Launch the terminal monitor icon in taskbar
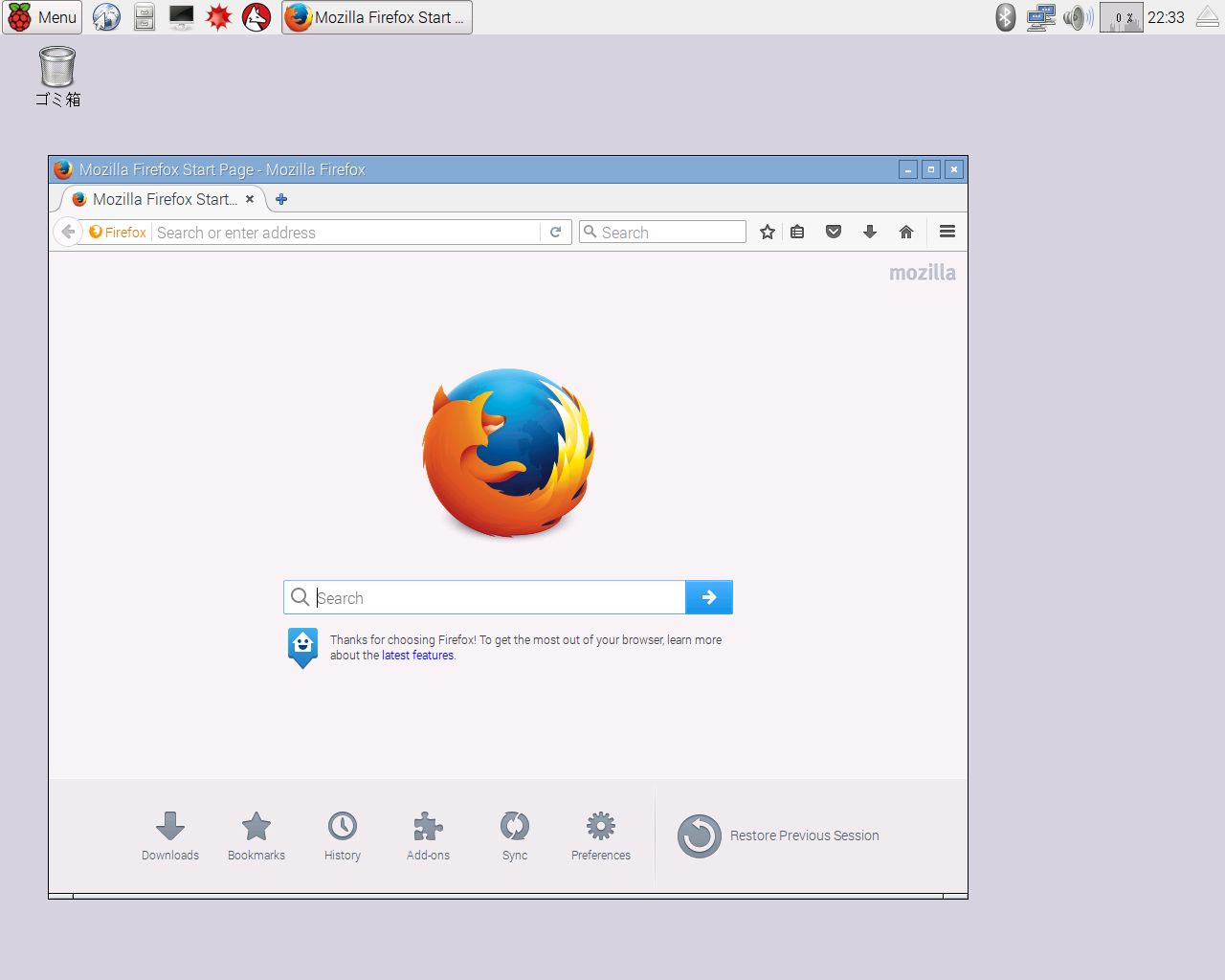1225x980 pixels. tap(181, 17)
